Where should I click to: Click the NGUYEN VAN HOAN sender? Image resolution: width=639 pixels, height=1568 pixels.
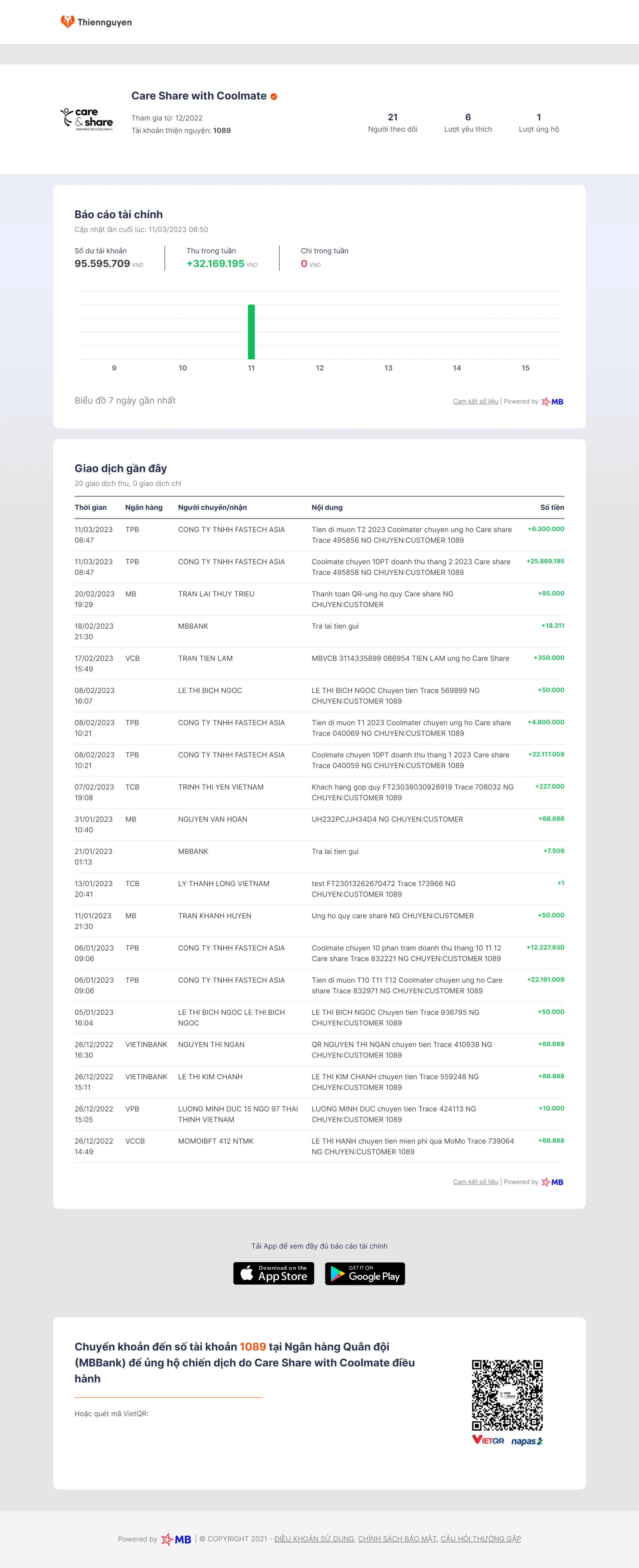[x=212, y=819]
